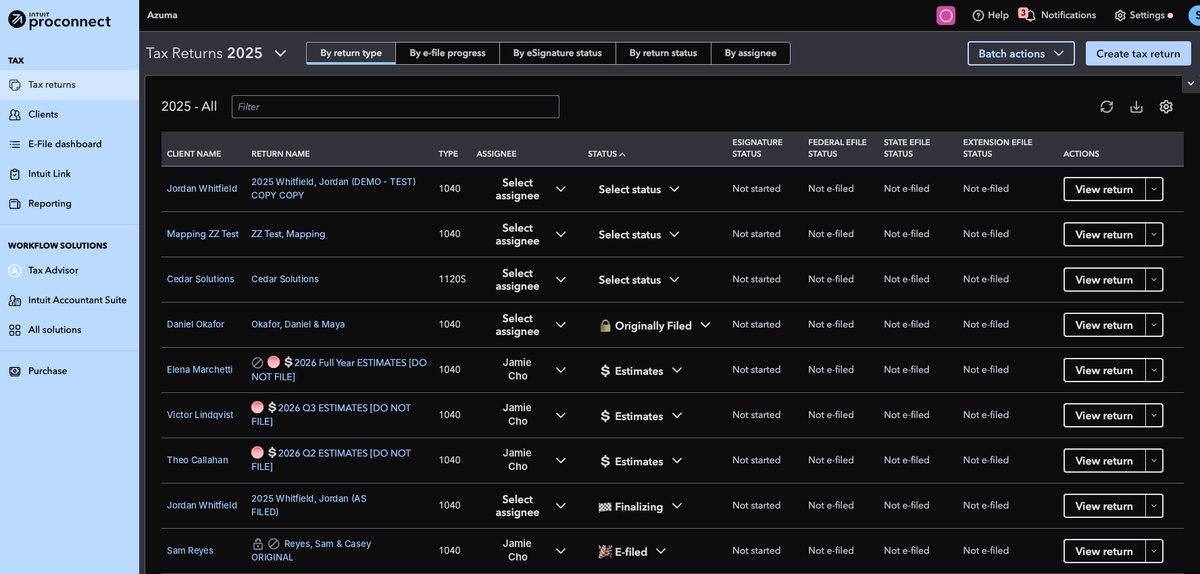Open the Finalizing status dropdown
The width and height of the screenshot is (1200, 574).
pyautogui.click(x=641, y=506)
